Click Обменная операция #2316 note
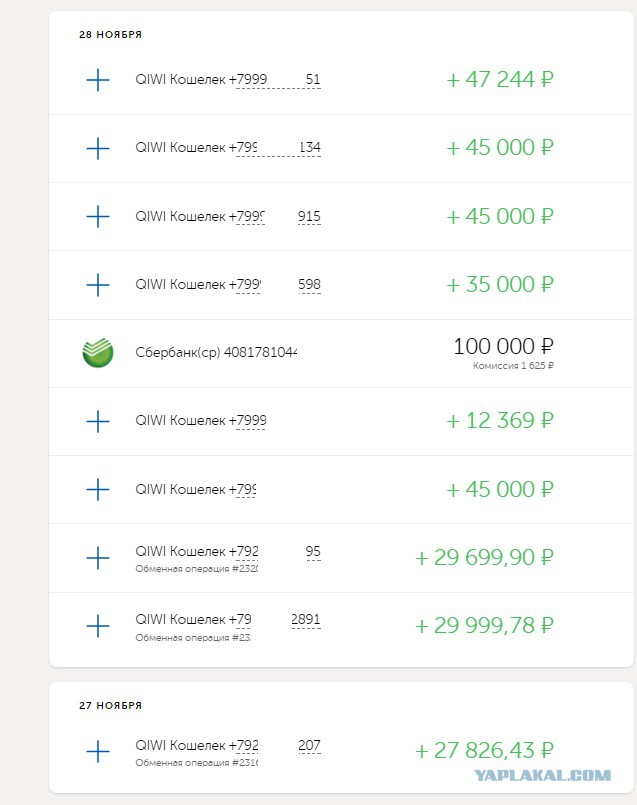 tap(197, 763)
